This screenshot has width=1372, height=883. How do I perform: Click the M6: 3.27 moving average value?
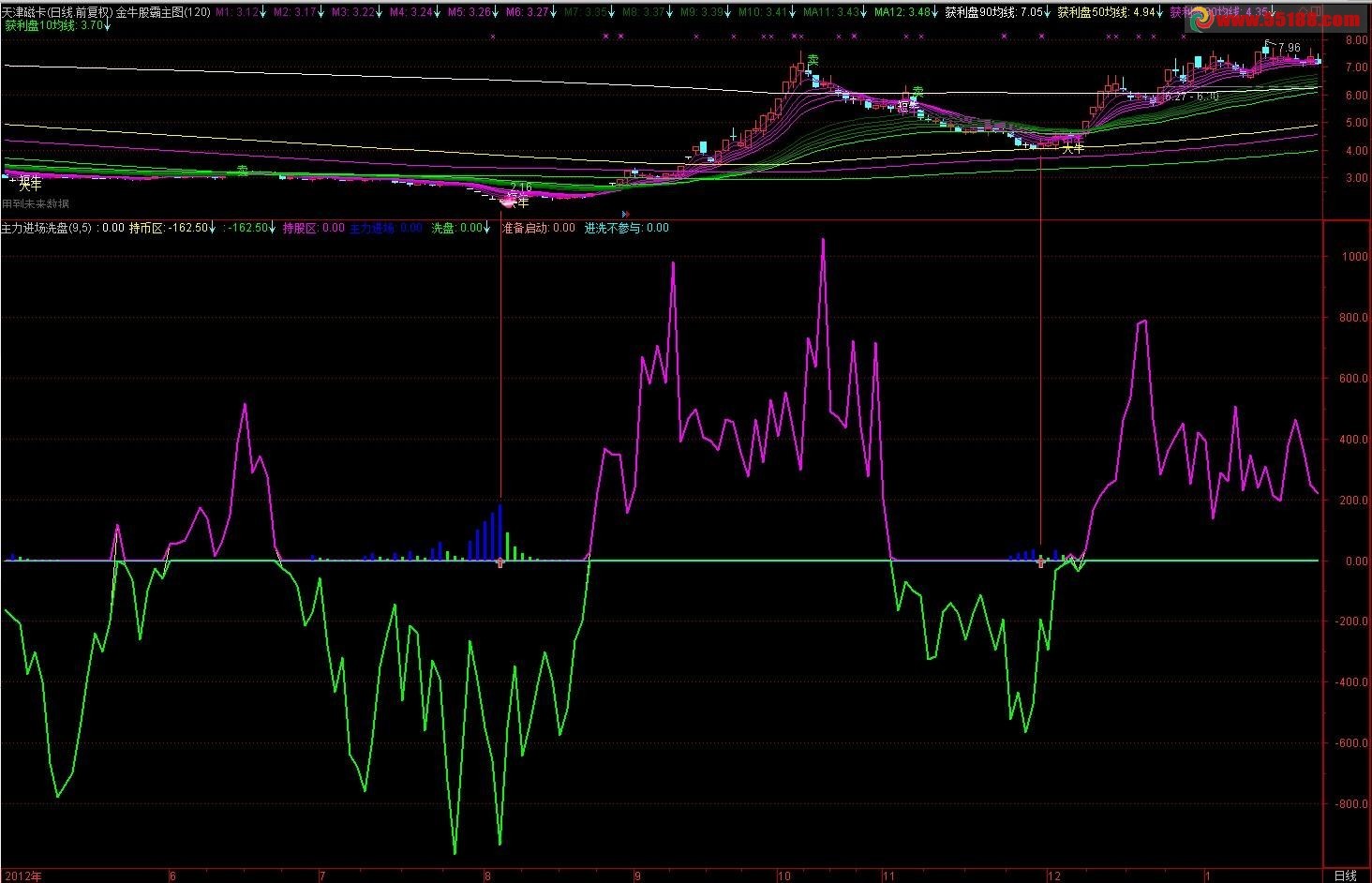coord(527,13)
